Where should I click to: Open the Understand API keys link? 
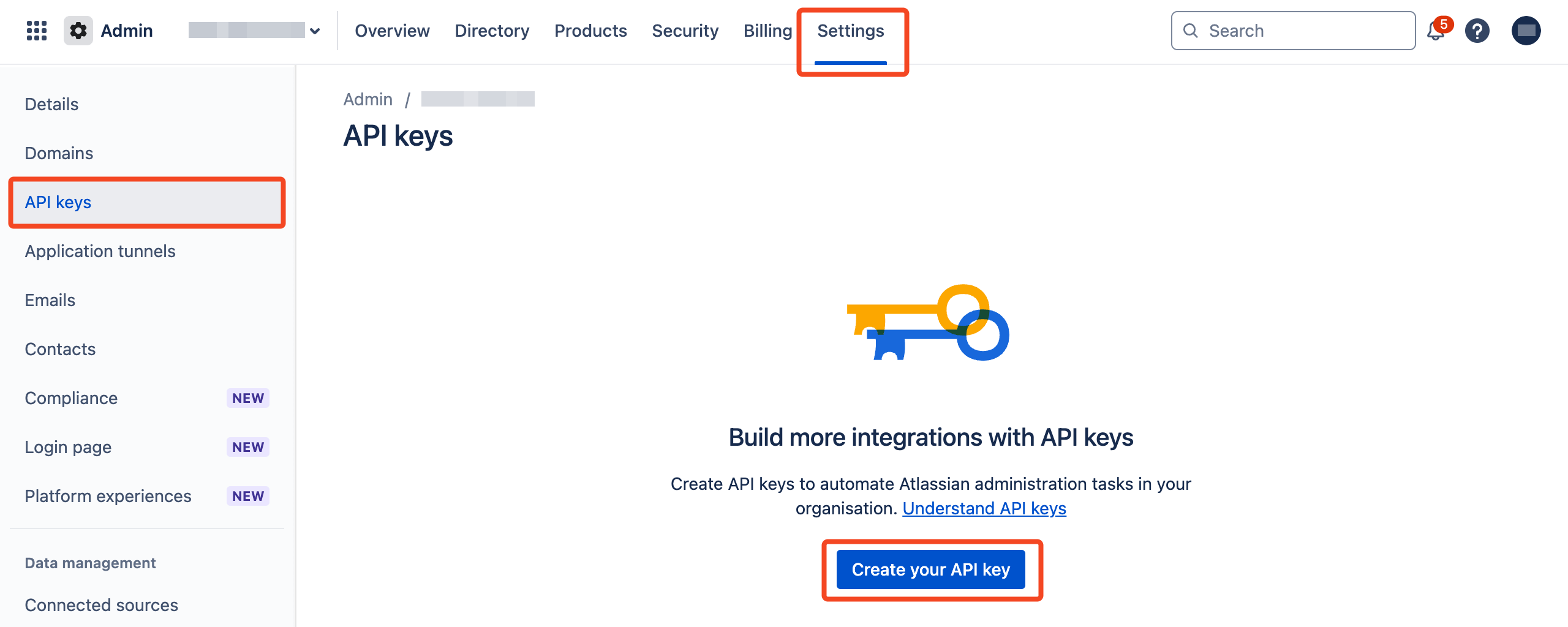click(x=984, y=508)
